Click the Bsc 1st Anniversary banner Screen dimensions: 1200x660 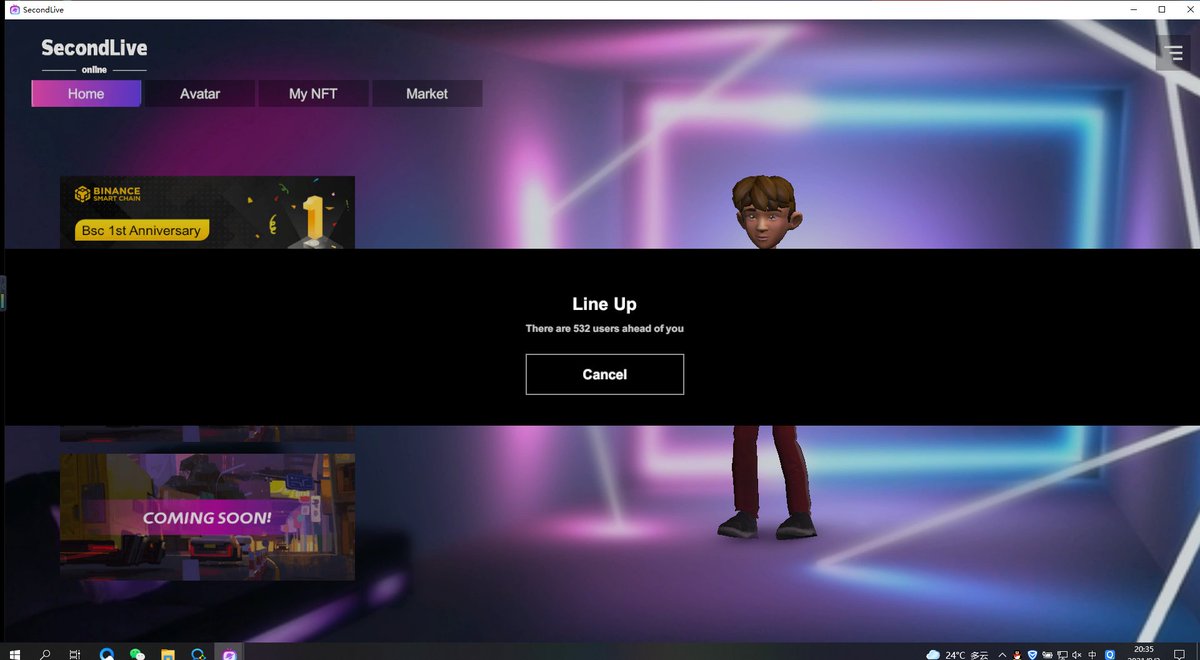coord(207,212)
